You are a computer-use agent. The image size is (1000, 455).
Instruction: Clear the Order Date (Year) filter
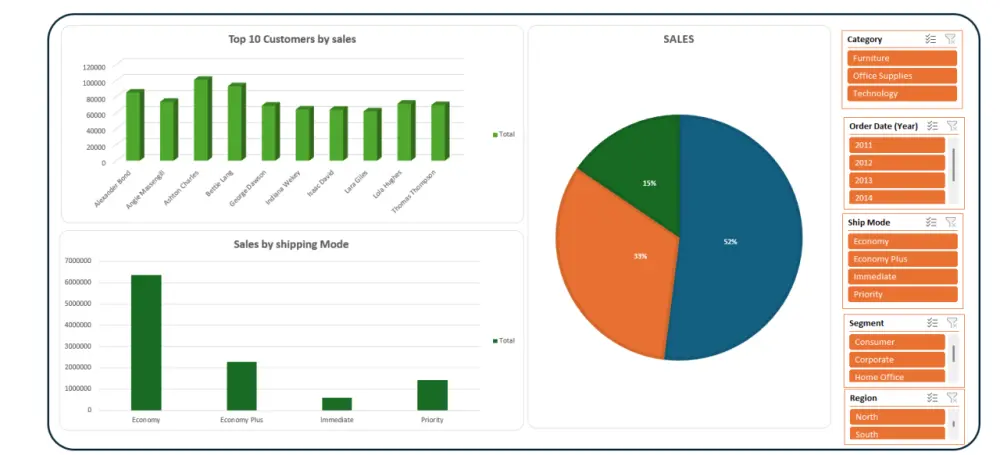tap(952, 126)
